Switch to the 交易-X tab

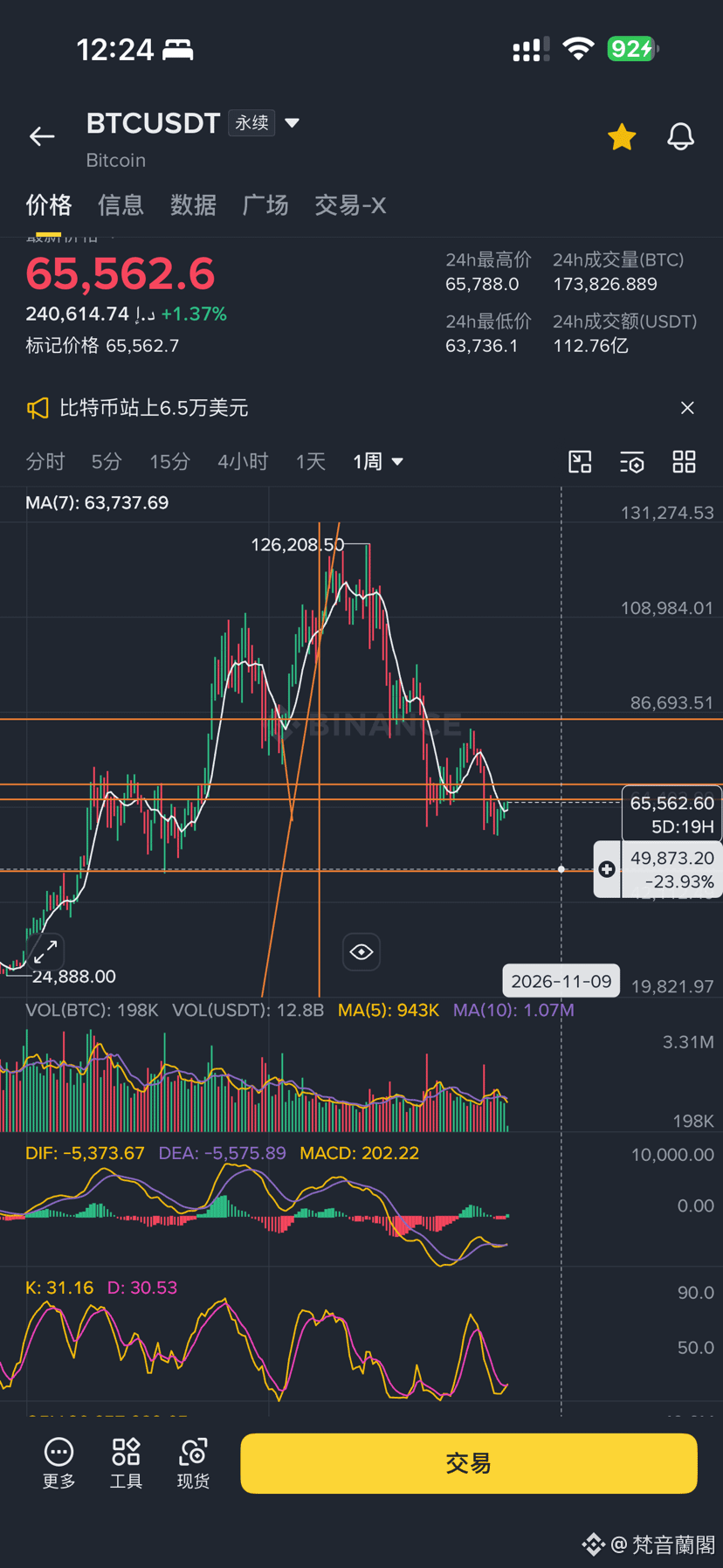tap(350, 205)
